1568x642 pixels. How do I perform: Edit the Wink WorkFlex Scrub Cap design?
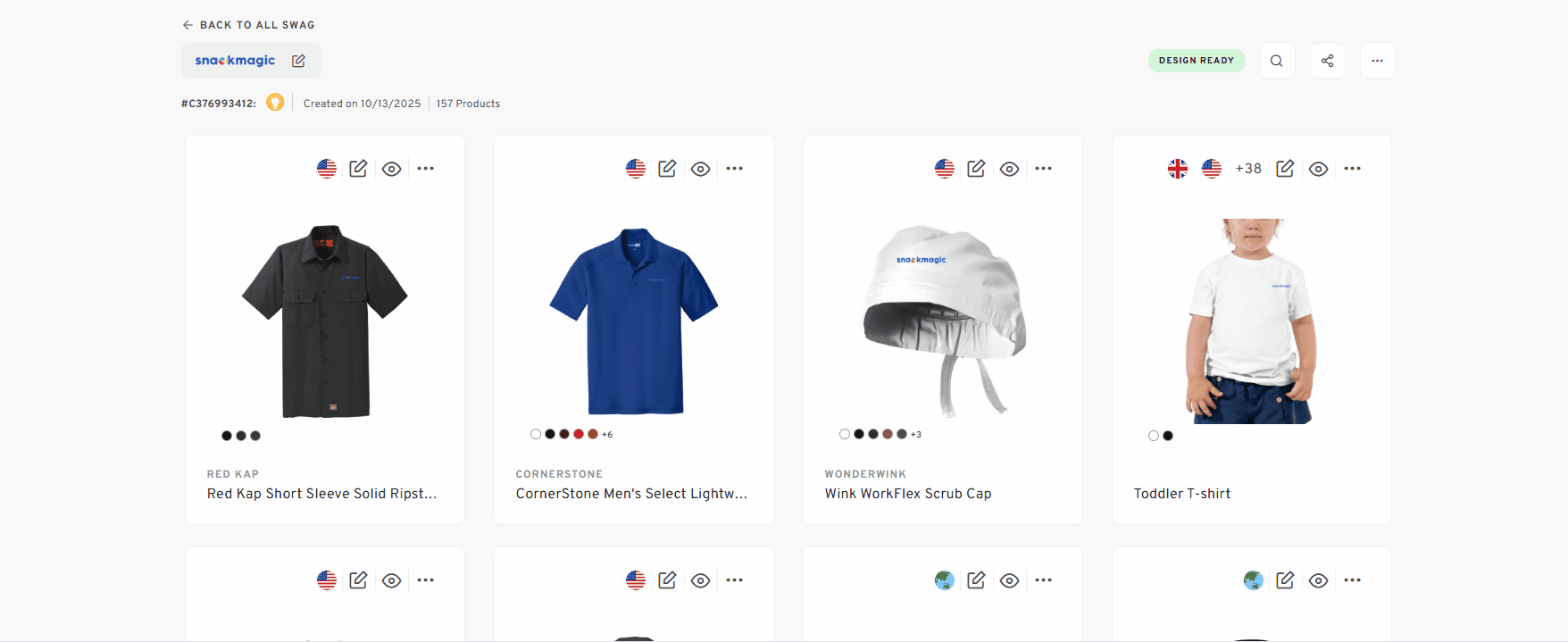(x=976, y=169)
